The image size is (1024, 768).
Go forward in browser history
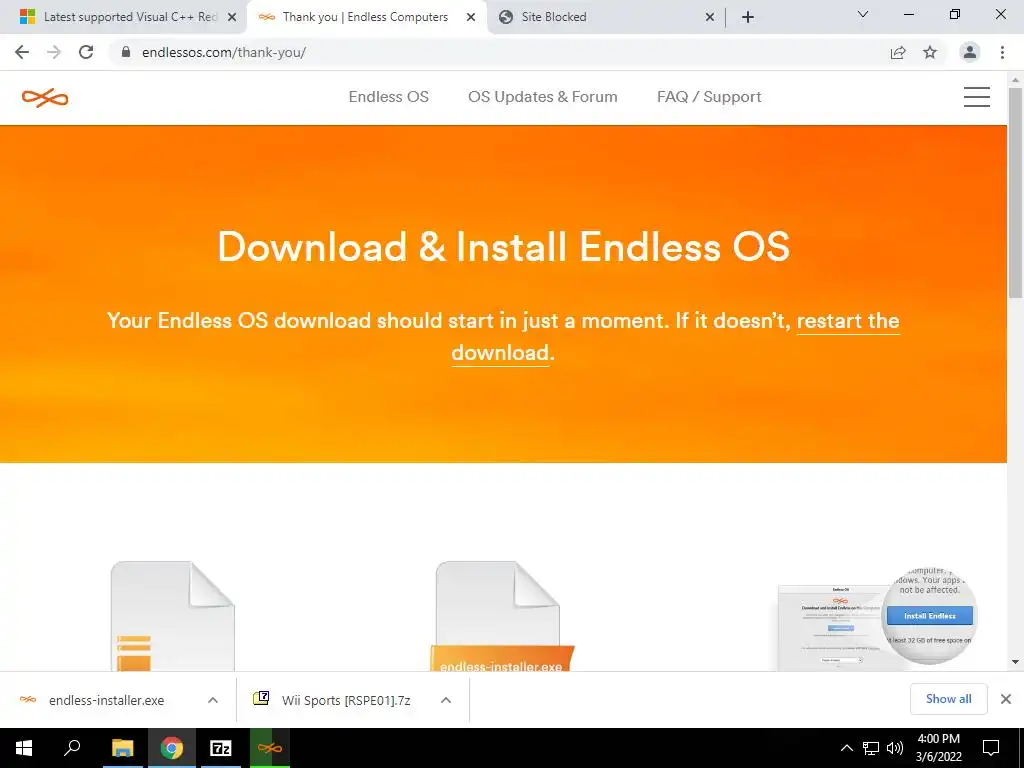[x=54, y=52]
